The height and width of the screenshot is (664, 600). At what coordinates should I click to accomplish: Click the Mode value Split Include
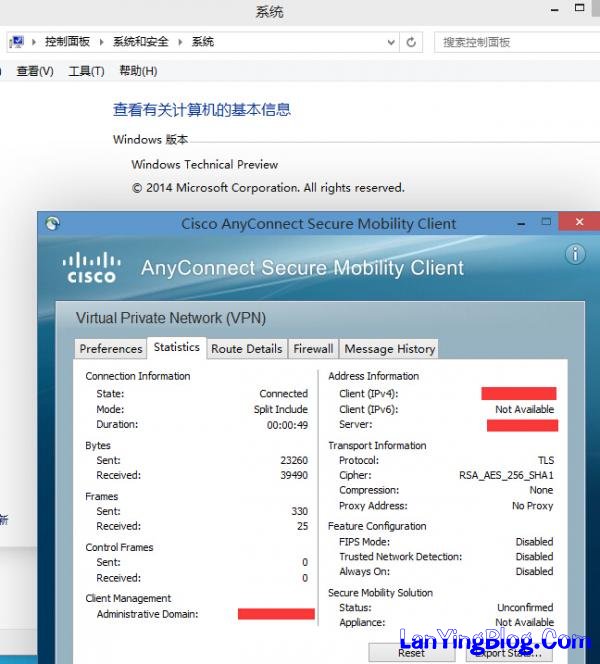(281, 409)
